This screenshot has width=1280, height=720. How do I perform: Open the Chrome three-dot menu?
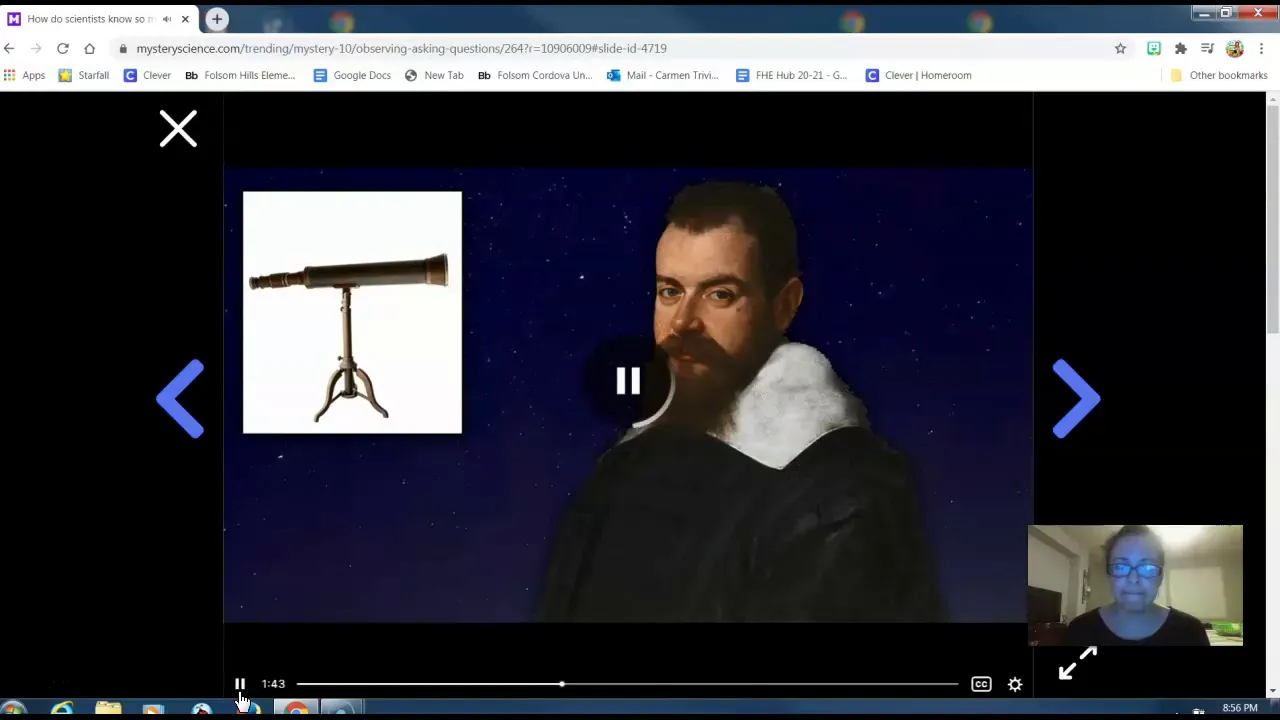(1261, 48)
